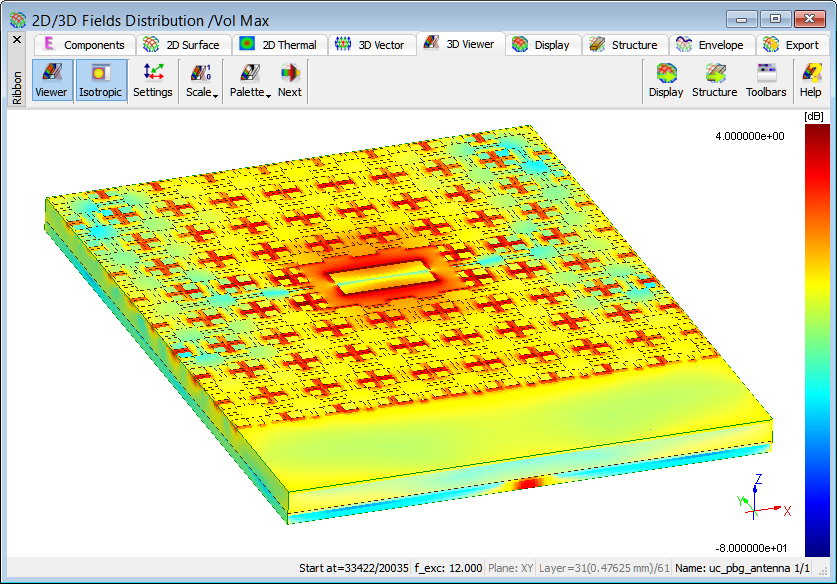Select the 3D Vector tab

pos(371,45)
